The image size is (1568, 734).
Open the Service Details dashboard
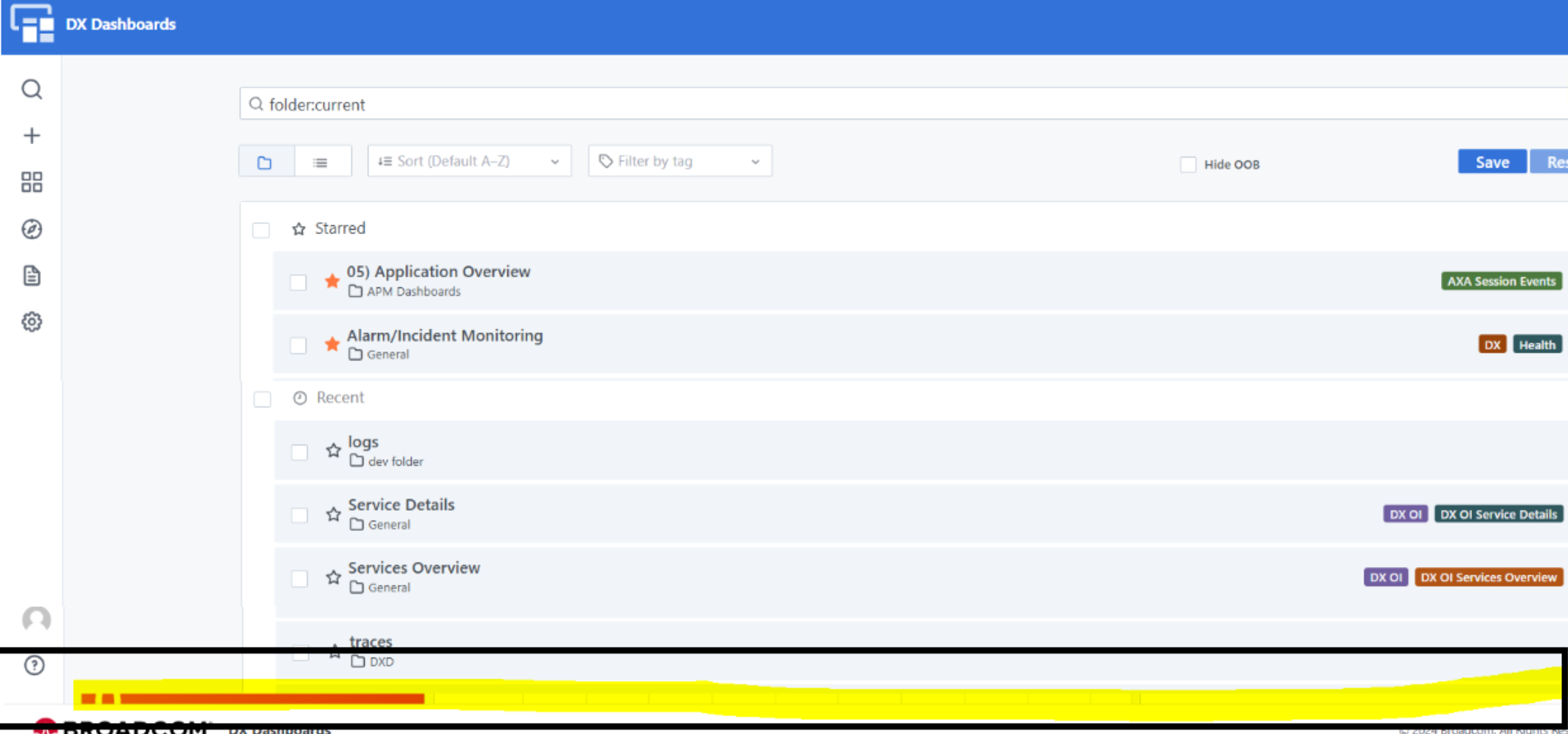402,504
